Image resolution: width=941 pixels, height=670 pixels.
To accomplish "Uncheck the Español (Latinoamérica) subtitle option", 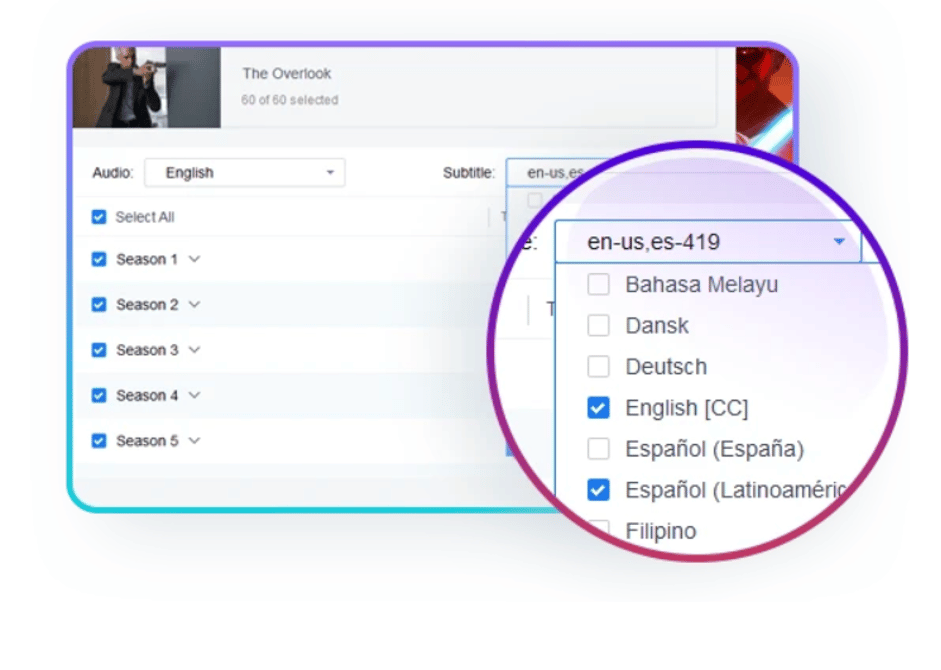I will [x=598, y=490].
